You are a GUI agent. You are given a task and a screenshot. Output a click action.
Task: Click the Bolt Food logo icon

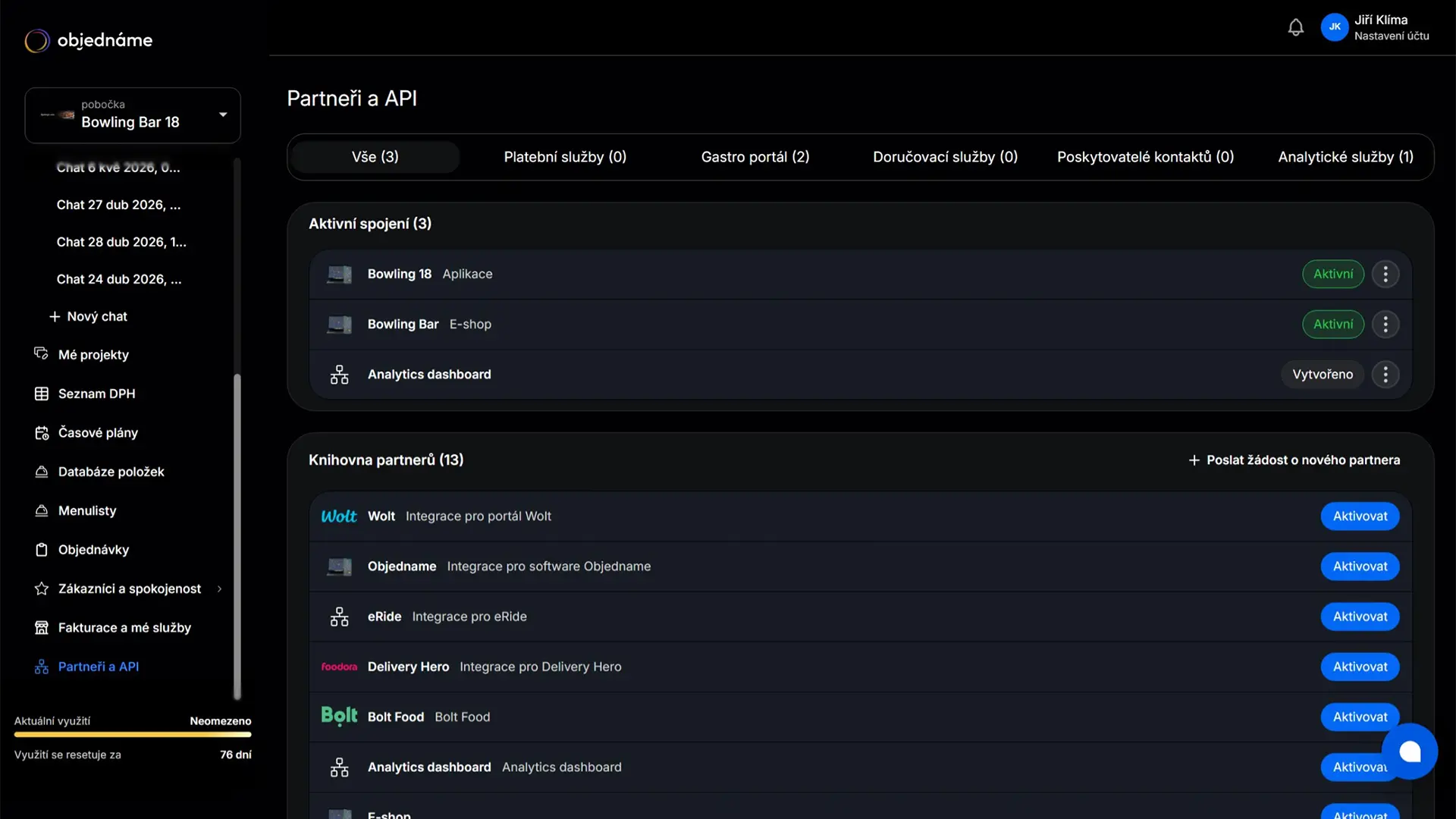coord(338,716)
